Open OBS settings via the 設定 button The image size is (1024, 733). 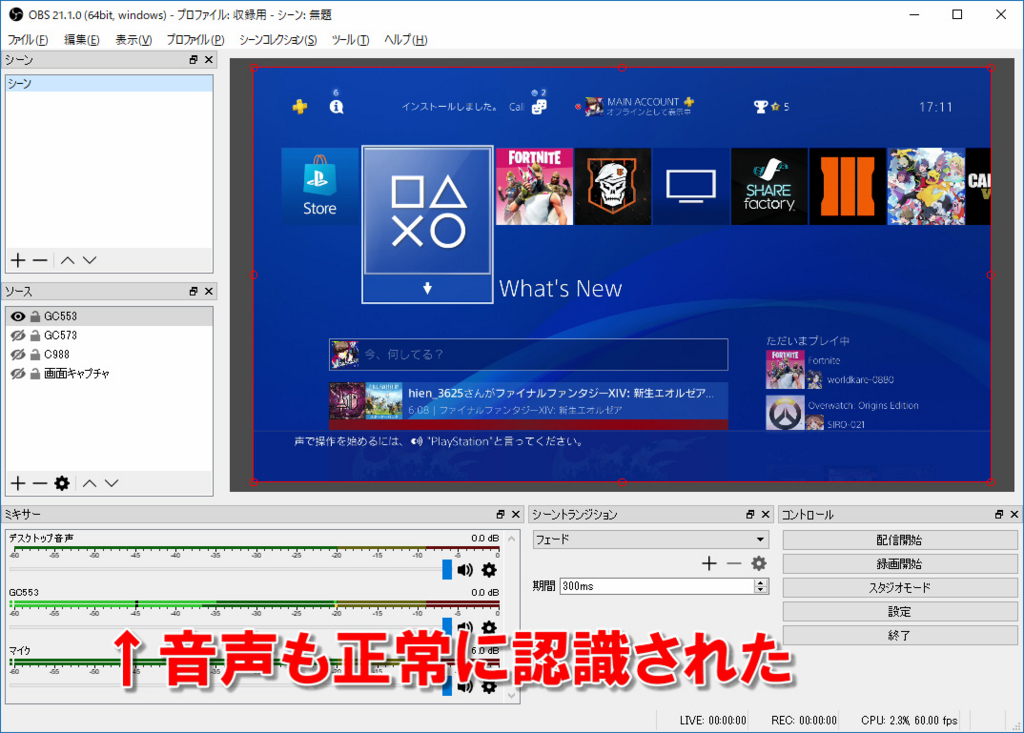pos(899,611)
